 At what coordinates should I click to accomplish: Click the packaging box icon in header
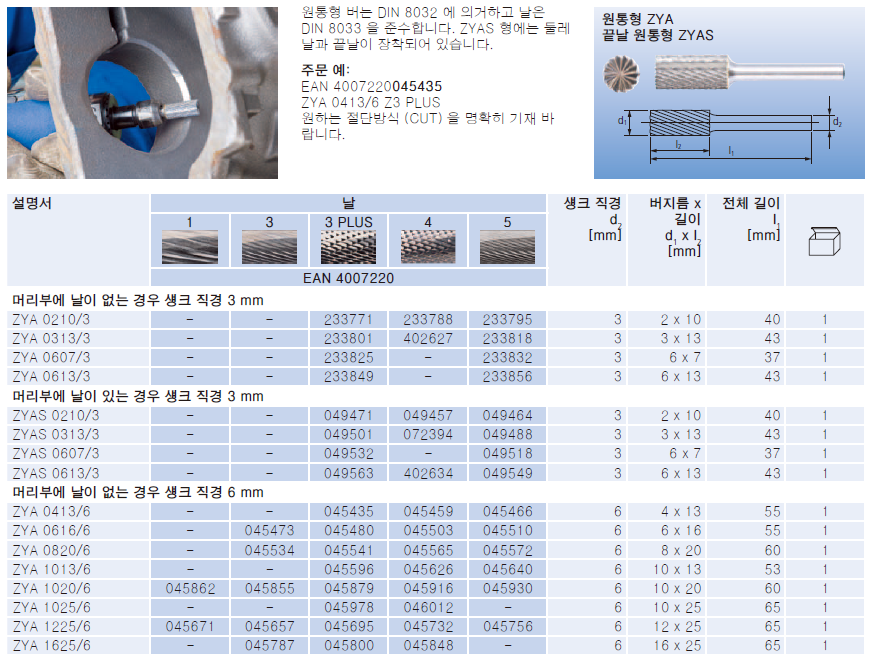pos(824,241)
